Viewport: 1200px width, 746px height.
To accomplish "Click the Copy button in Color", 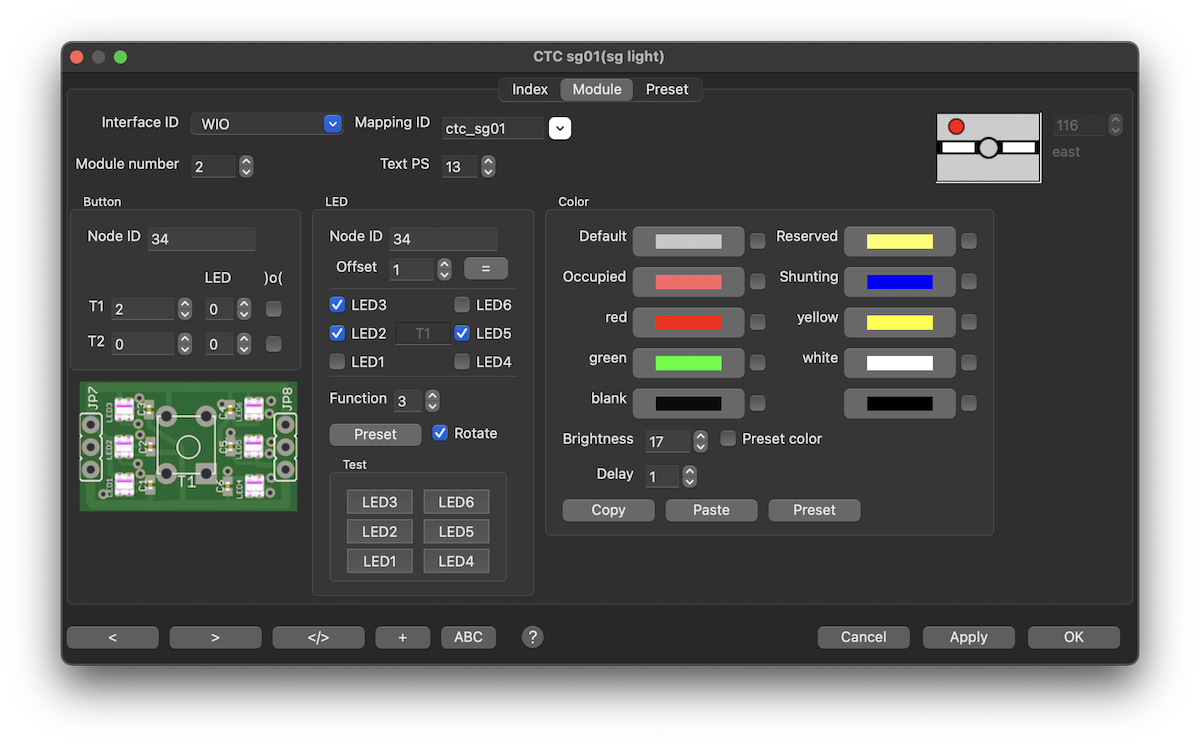I will pyautogui.click(x=608, y=510).
